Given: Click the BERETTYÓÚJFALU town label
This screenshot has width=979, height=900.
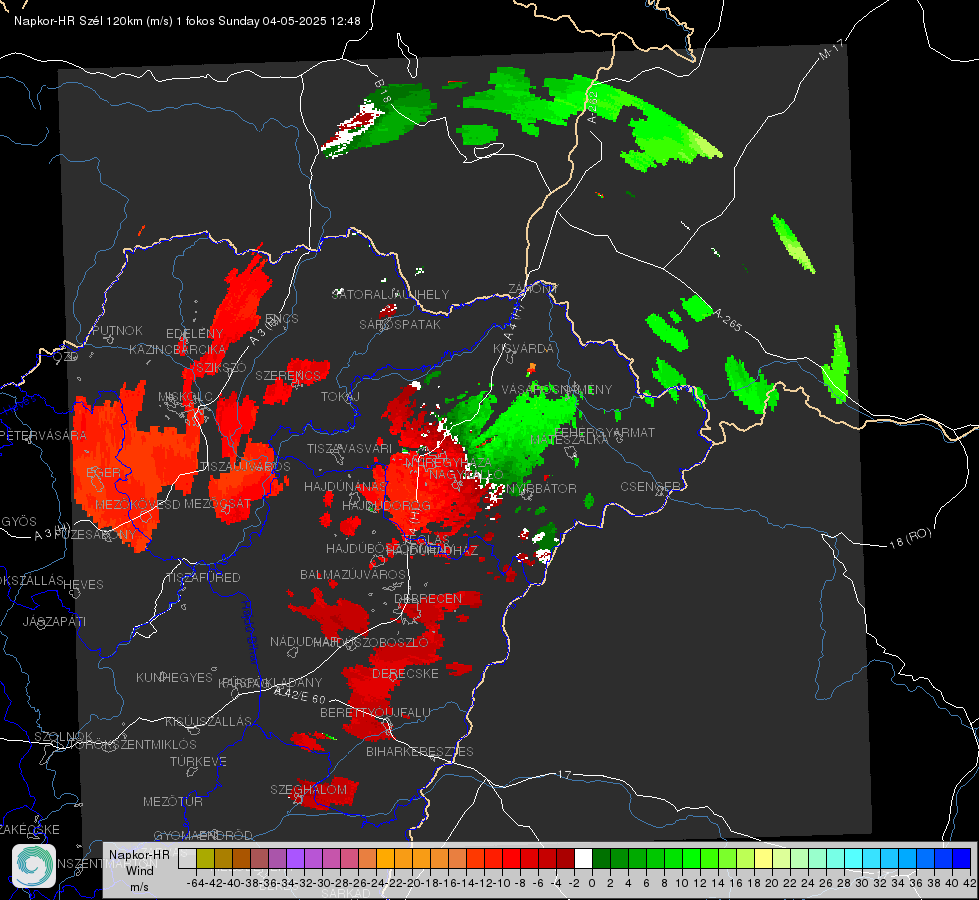Looking at the screenshot, I should [375, 712].
